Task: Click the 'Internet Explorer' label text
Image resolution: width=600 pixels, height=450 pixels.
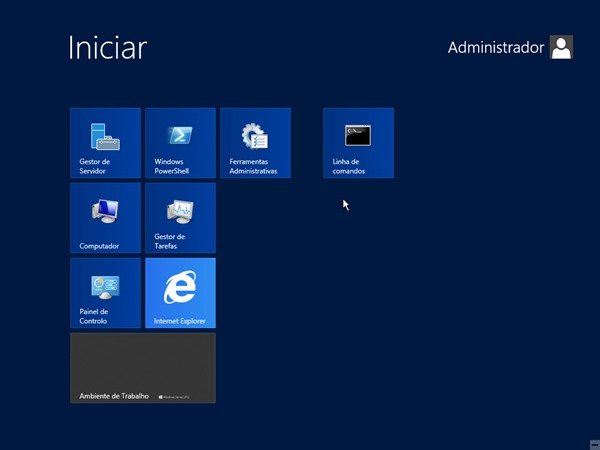Action: [179, 321]
